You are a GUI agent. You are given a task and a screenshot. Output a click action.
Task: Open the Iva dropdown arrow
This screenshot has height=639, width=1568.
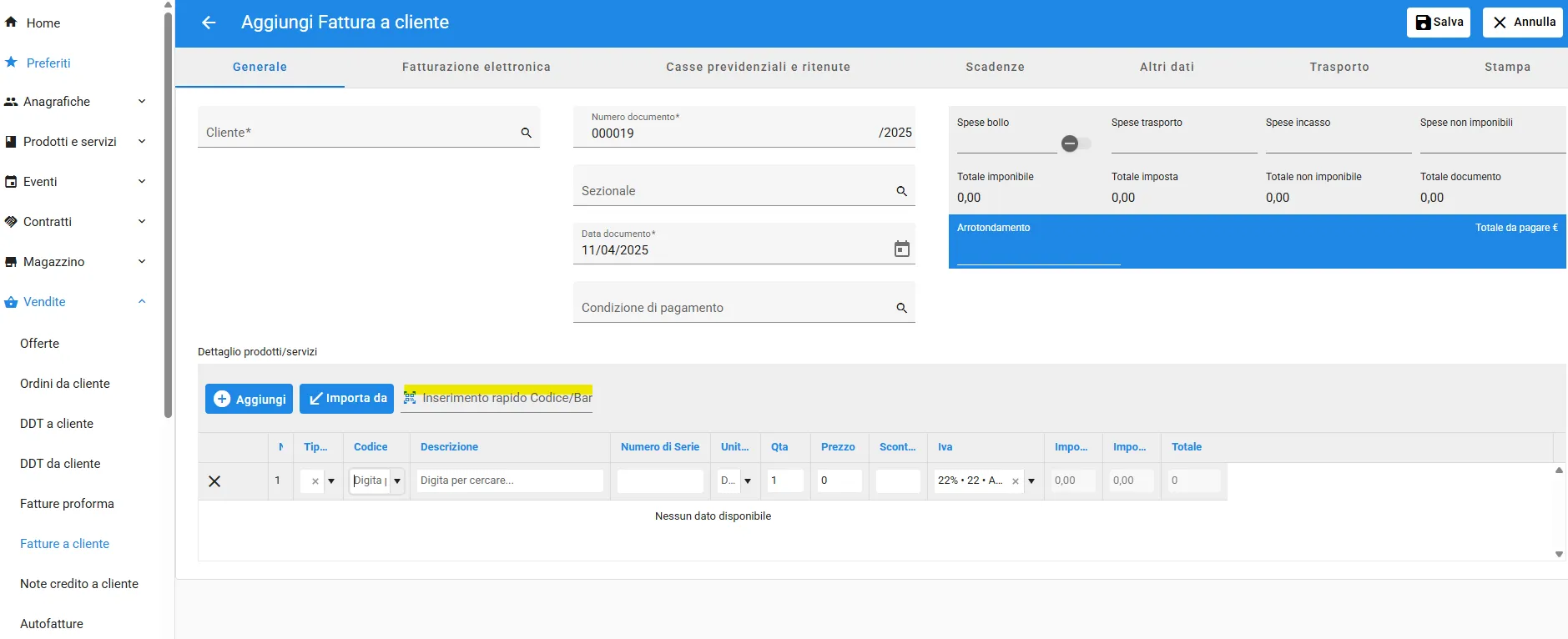(x=1031, y=481)
